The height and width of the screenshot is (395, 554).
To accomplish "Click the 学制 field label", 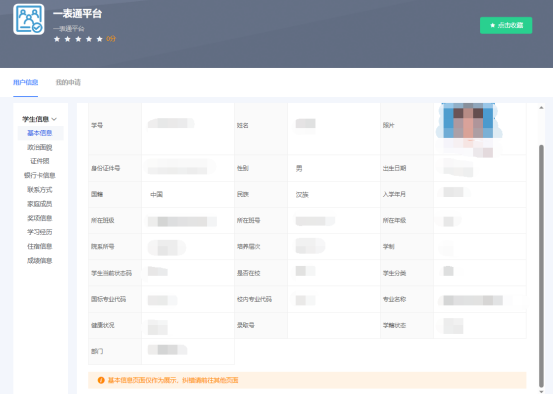I will pyautogui.click(x=389, y=247).
